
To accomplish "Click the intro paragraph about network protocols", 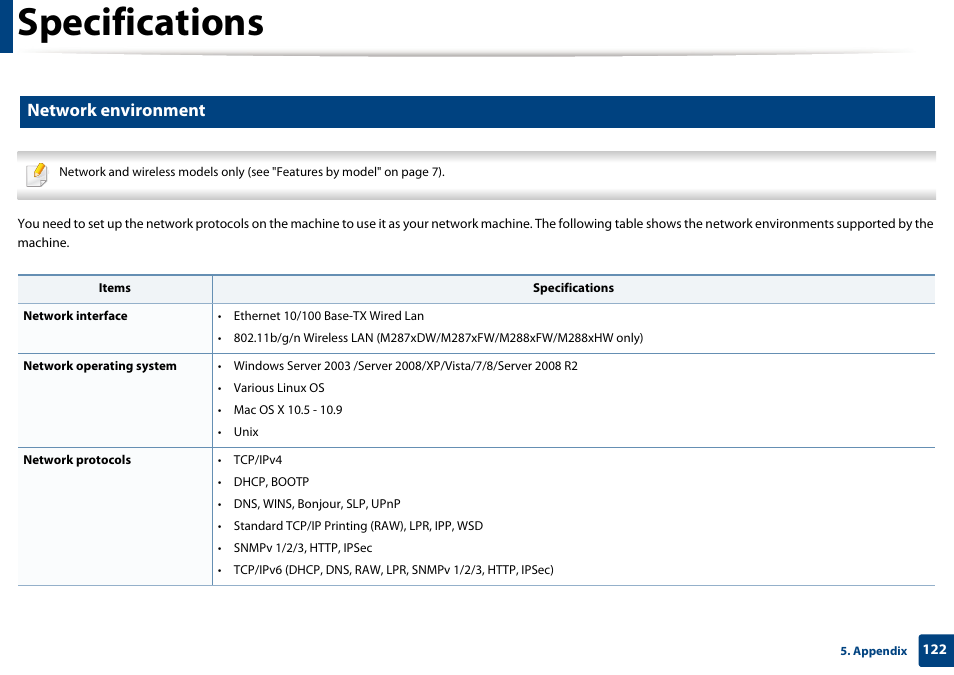I will (x=475, y=233).
